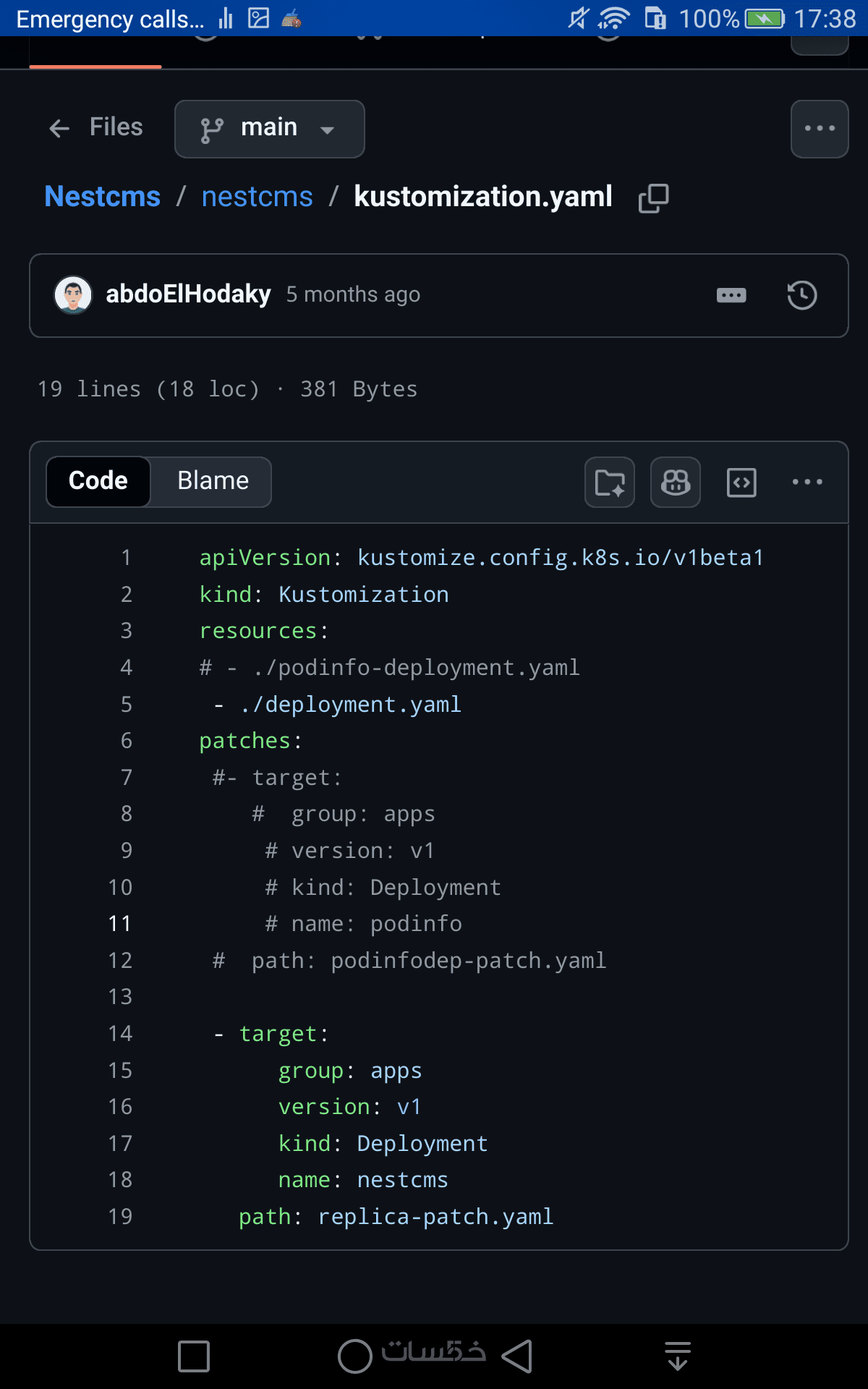This screenshot has width=868, height=1389.
Task: Switch to the Code view
Action: 98,481
